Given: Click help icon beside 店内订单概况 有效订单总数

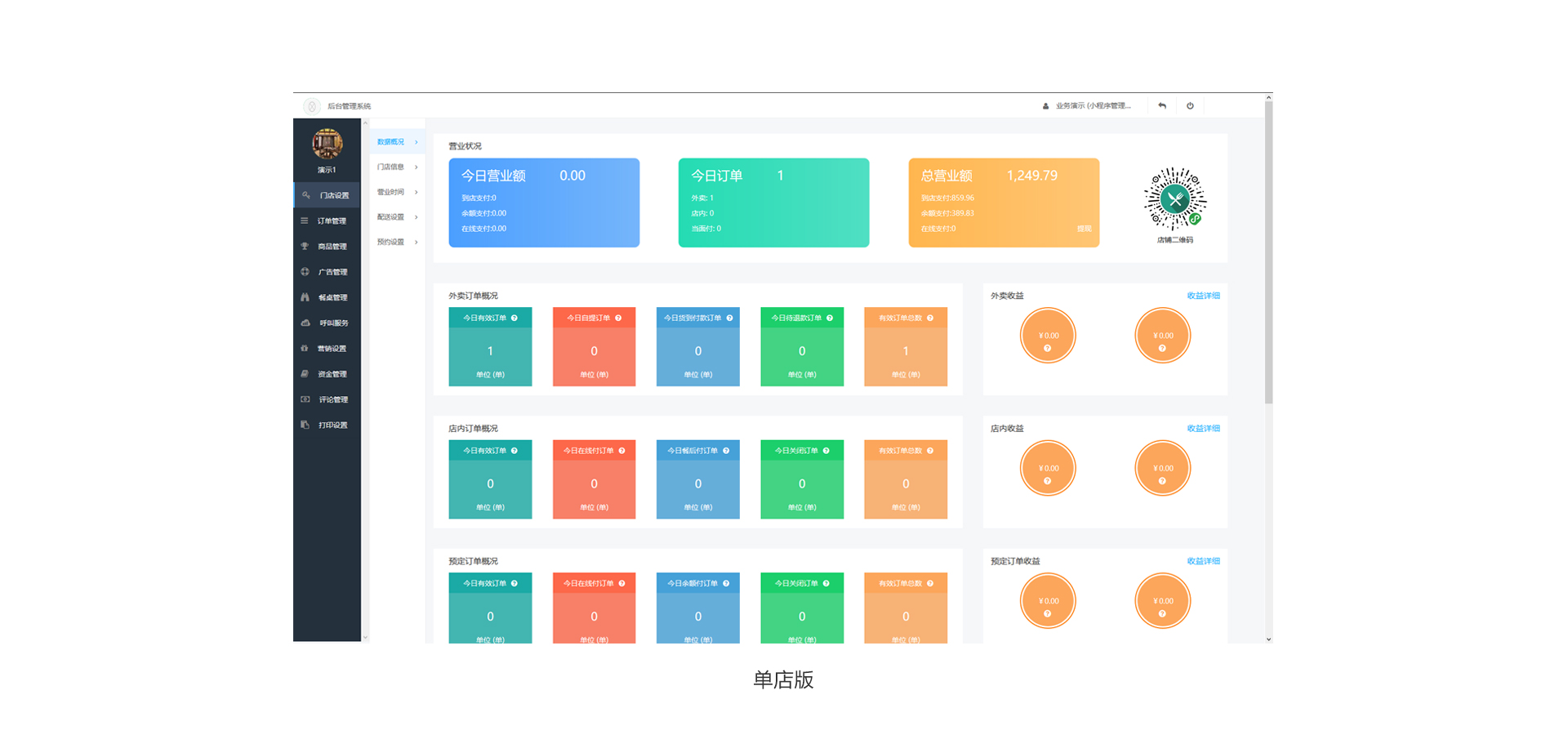Looking at the screenshot, I should [930, 451].
